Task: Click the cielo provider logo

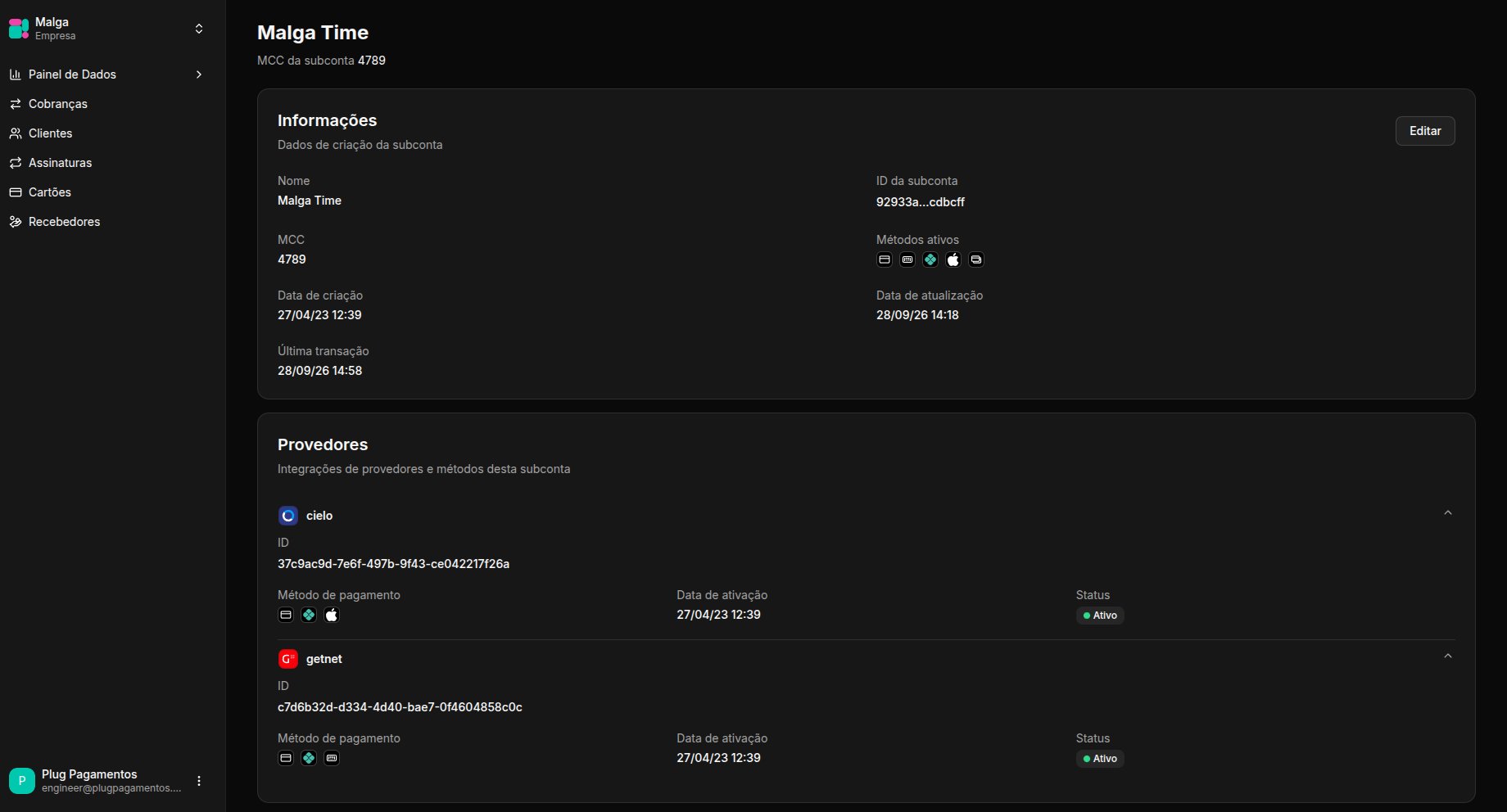Action: (287, 516)
